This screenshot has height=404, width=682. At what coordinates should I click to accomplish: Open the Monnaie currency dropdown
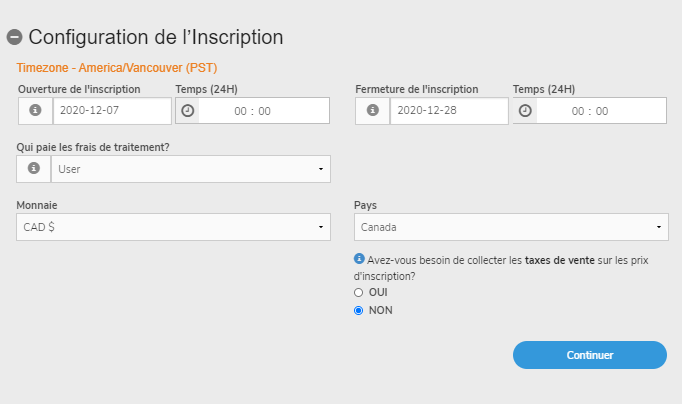[173, 227]
